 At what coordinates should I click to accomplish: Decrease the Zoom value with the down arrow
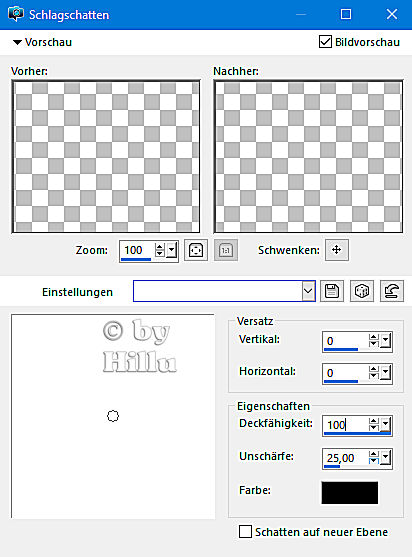(x=159, y=253)
